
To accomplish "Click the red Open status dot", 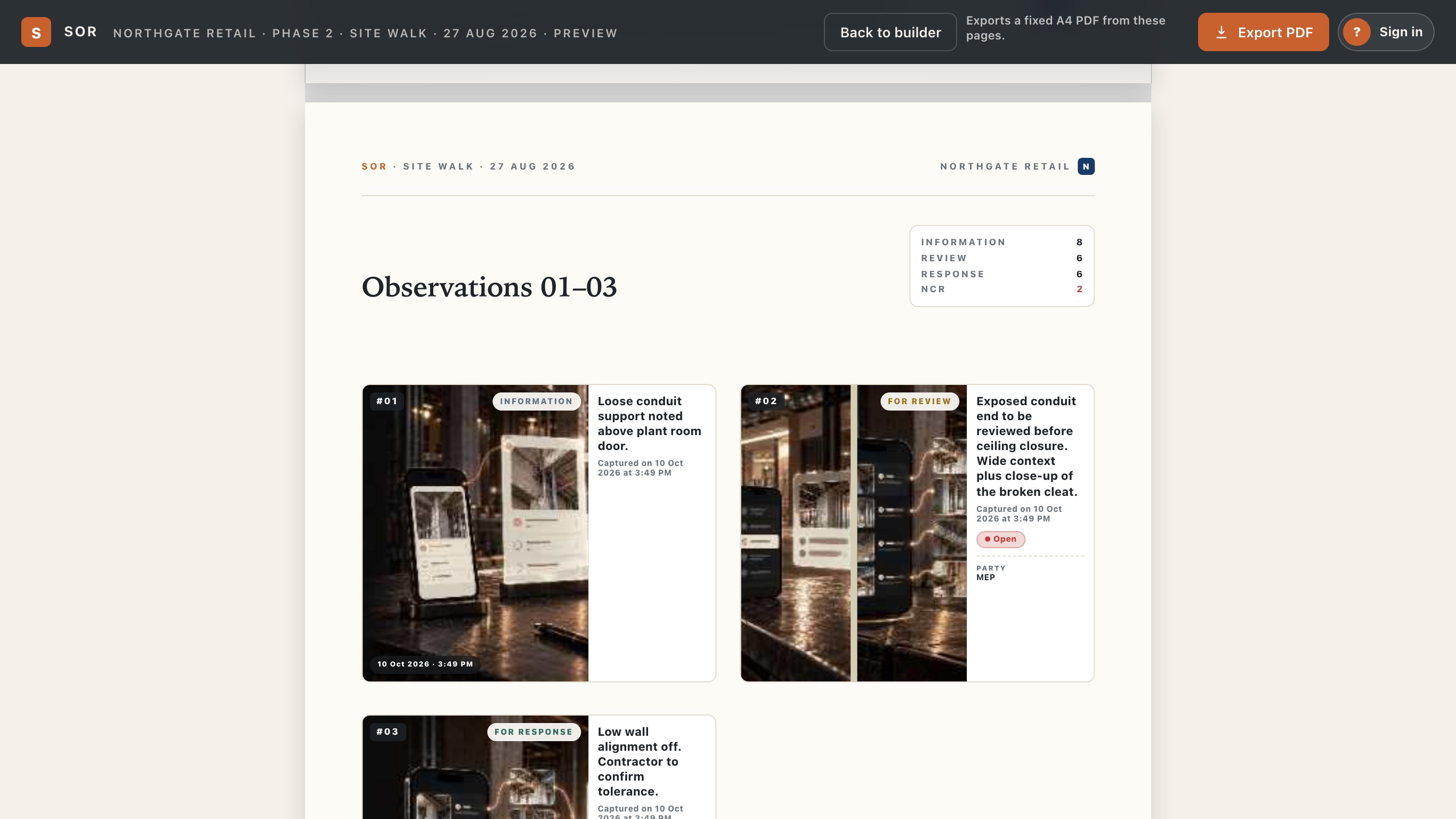I will click(988, 539).
